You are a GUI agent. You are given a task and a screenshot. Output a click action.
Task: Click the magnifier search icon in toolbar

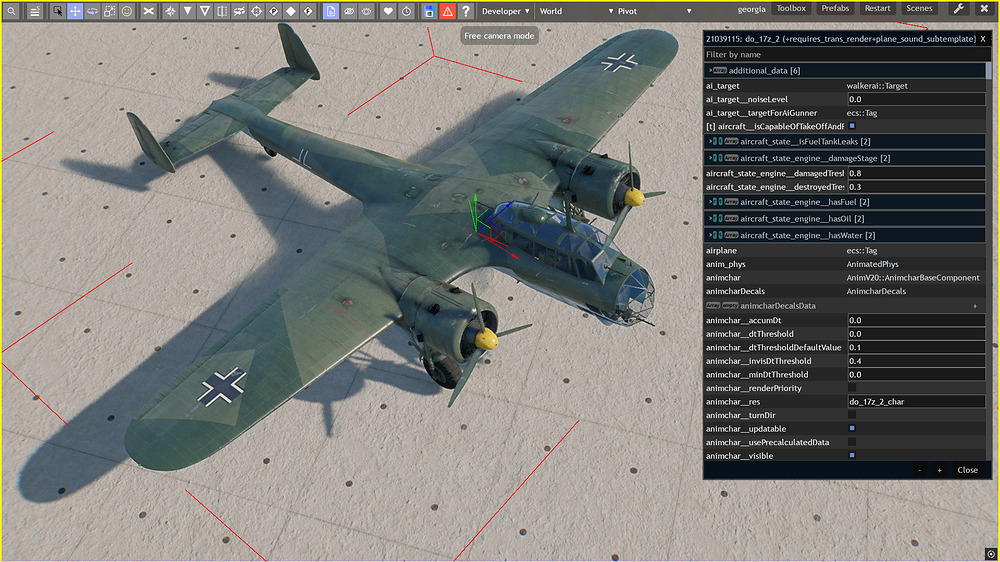point(11,11)
